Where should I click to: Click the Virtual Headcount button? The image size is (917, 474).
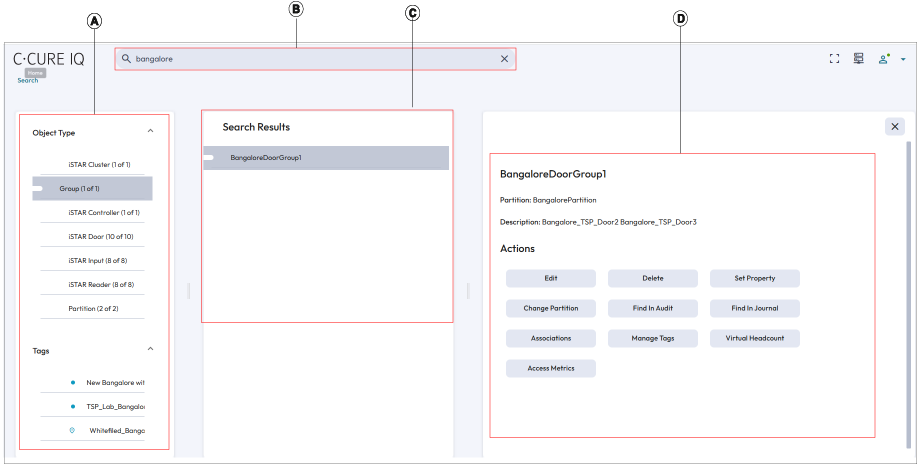(754, 338)
